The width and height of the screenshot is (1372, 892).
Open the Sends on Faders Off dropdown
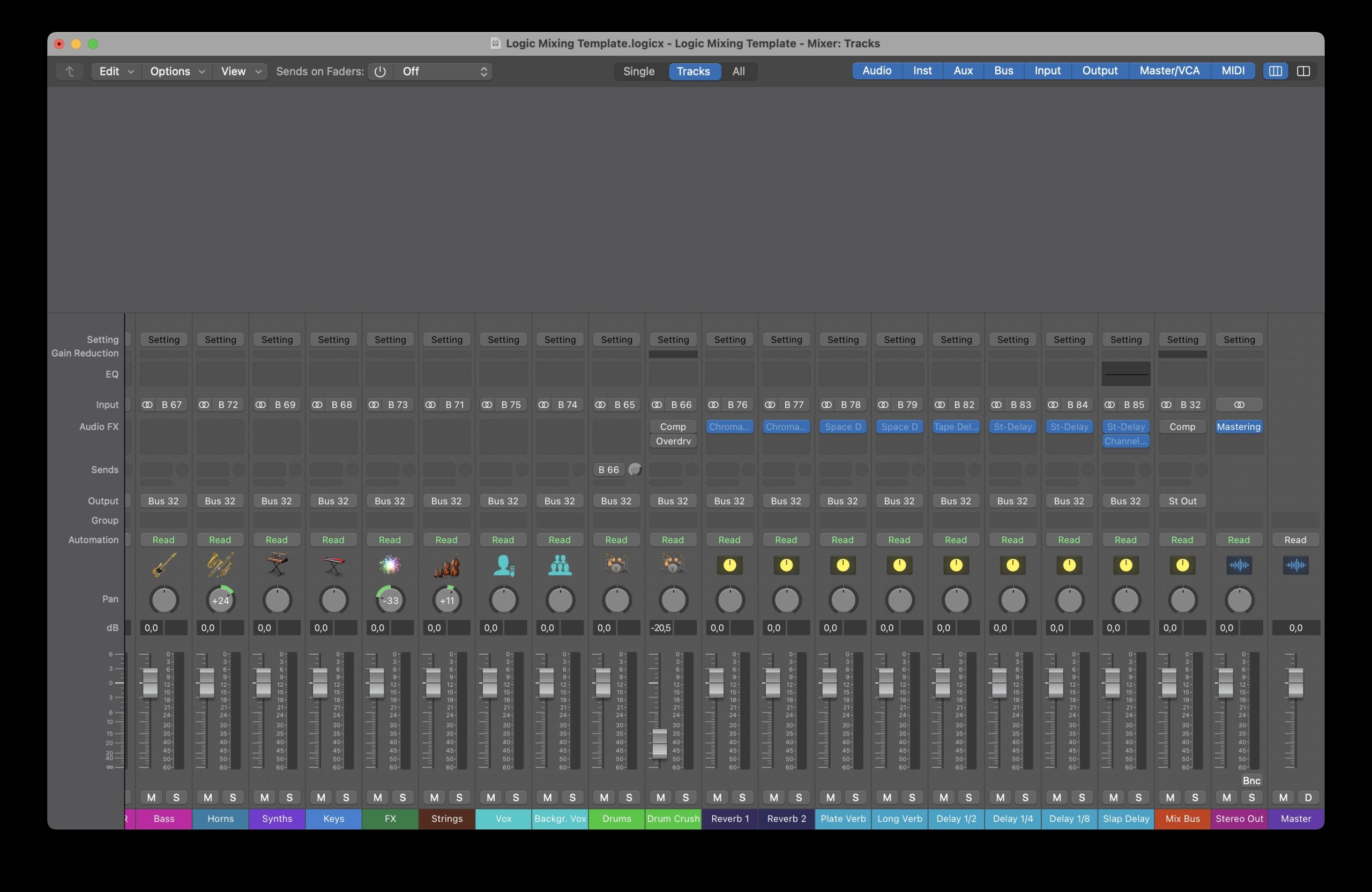(444, 71)
